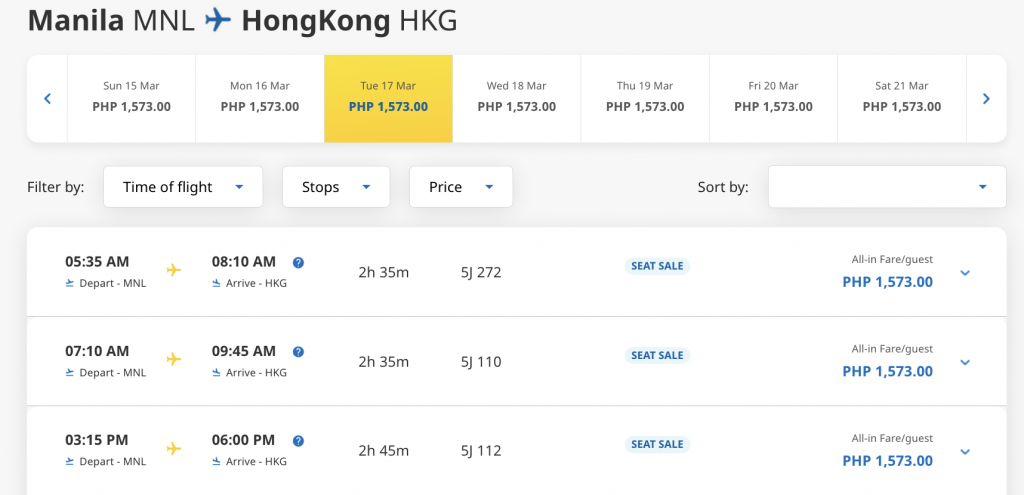Click info icon beside 06:00 PM arrival

[298, 441]
